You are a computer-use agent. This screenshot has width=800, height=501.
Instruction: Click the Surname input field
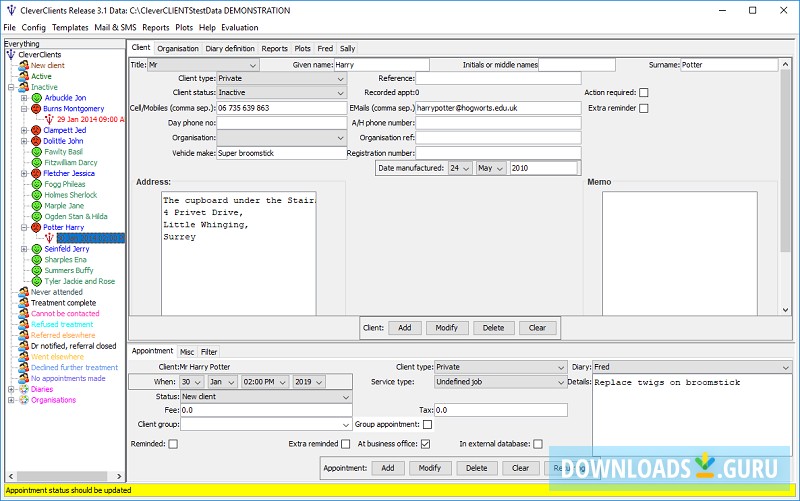point(728,65)
